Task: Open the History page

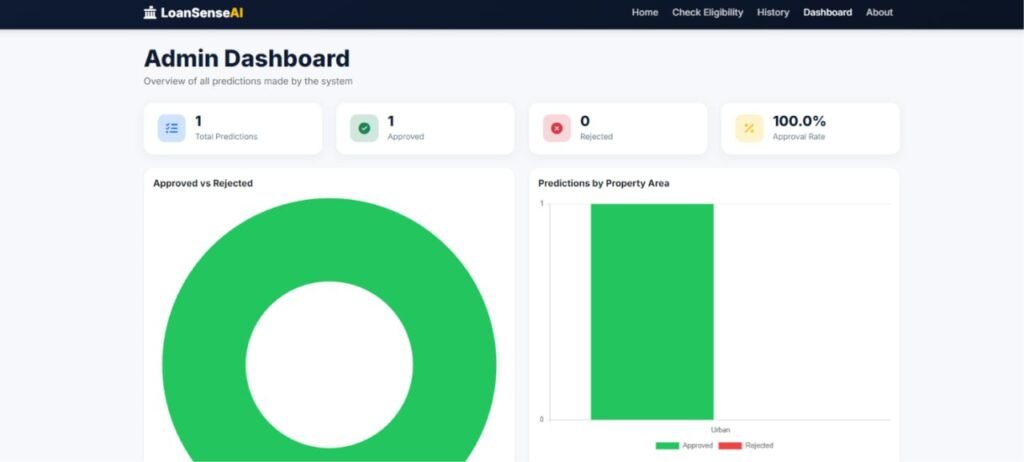Action: click(x=773, y=12)
